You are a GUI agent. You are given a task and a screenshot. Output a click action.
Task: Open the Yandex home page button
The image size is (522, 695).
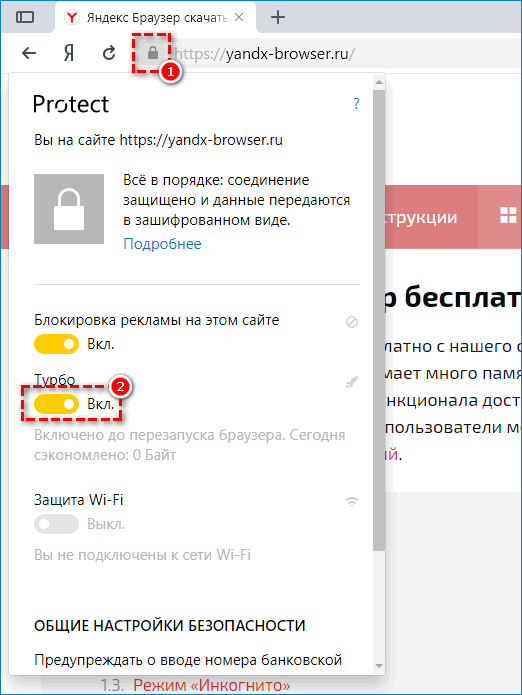click(x=69, y=53)
